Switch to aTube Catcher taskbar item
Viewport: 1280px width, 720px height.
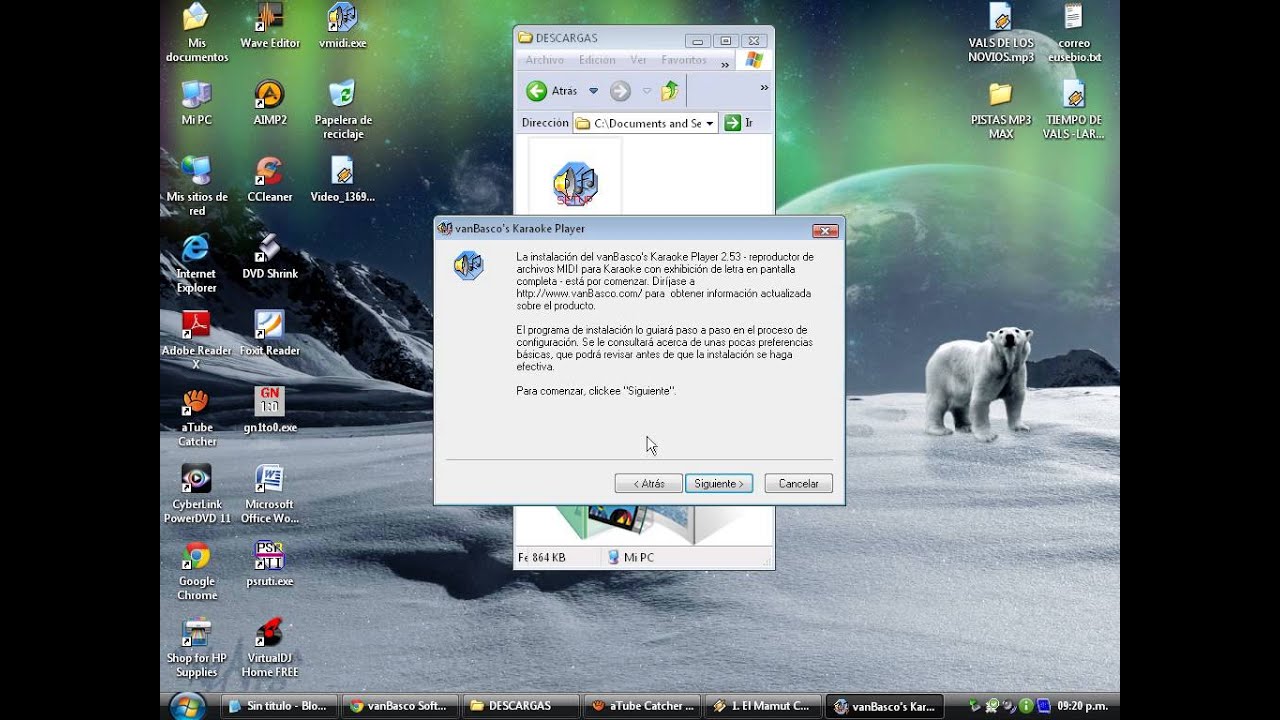click(643, 706)
